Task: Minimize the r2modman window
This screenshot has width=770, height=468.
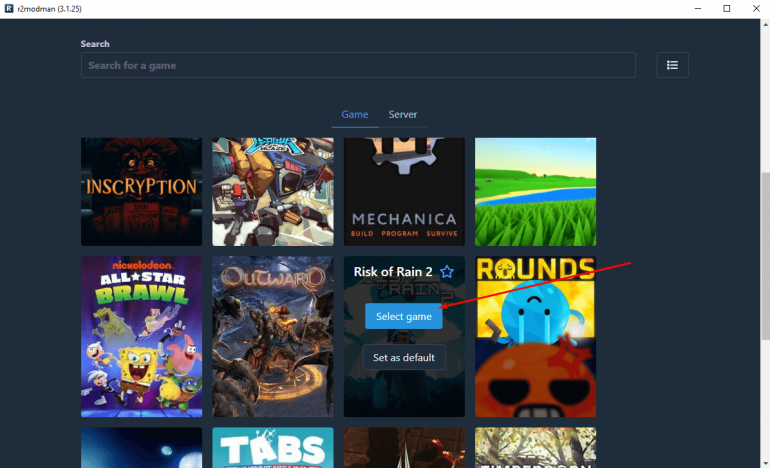Action: click(698, 8)
